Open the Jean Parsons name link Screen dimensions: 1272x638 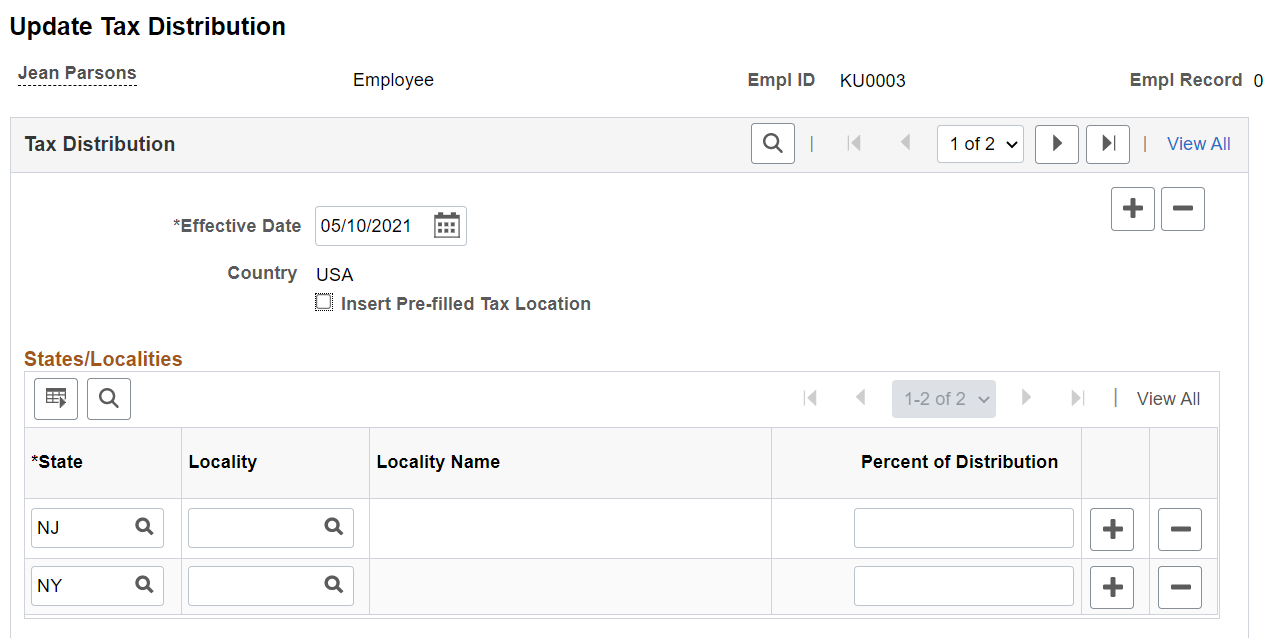tap(77, 73)
